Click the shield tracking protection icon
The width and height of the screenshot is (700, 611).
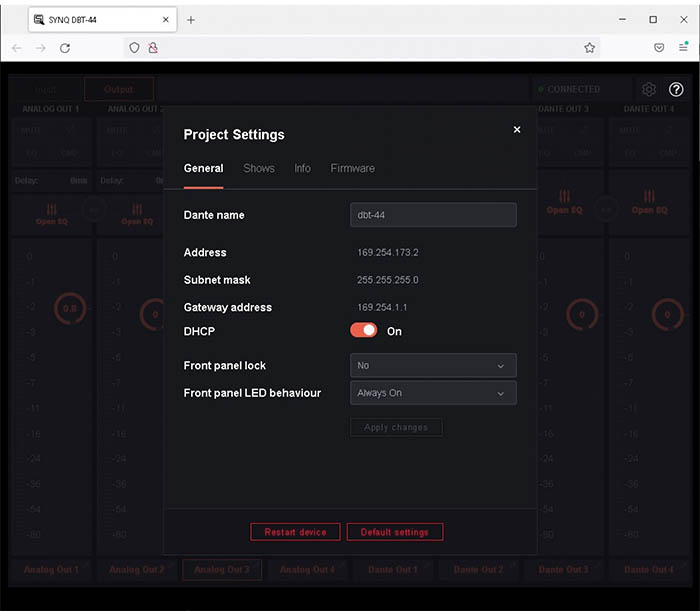134,48
